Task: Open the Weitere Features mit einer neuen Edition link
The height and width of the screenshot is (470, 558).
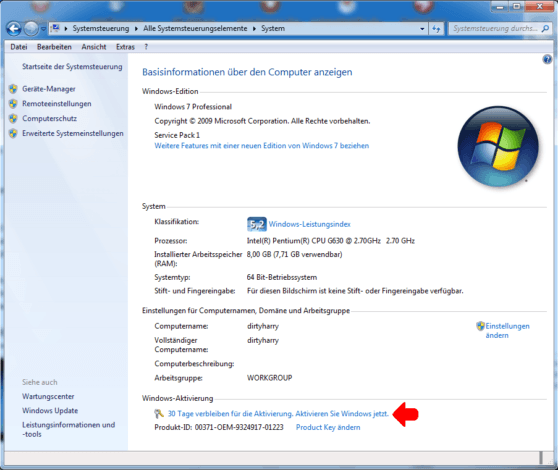Action: tap(262, 146)
